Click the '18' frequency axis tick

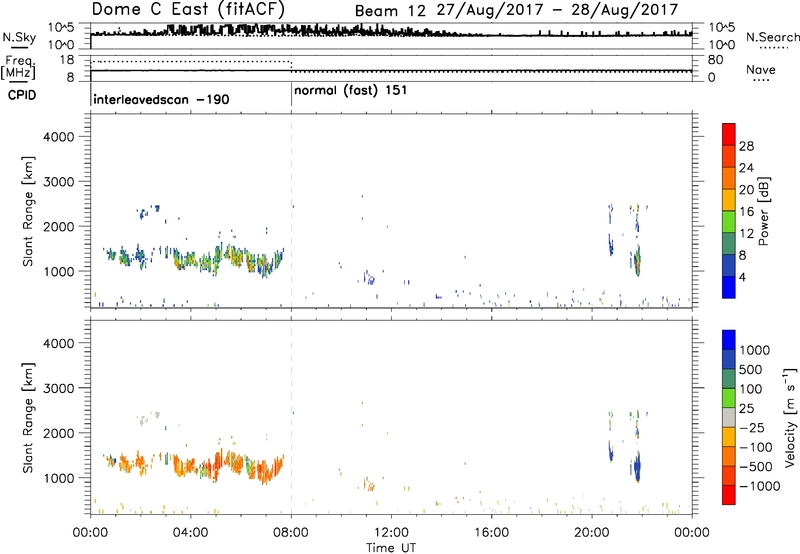point(67,60)
